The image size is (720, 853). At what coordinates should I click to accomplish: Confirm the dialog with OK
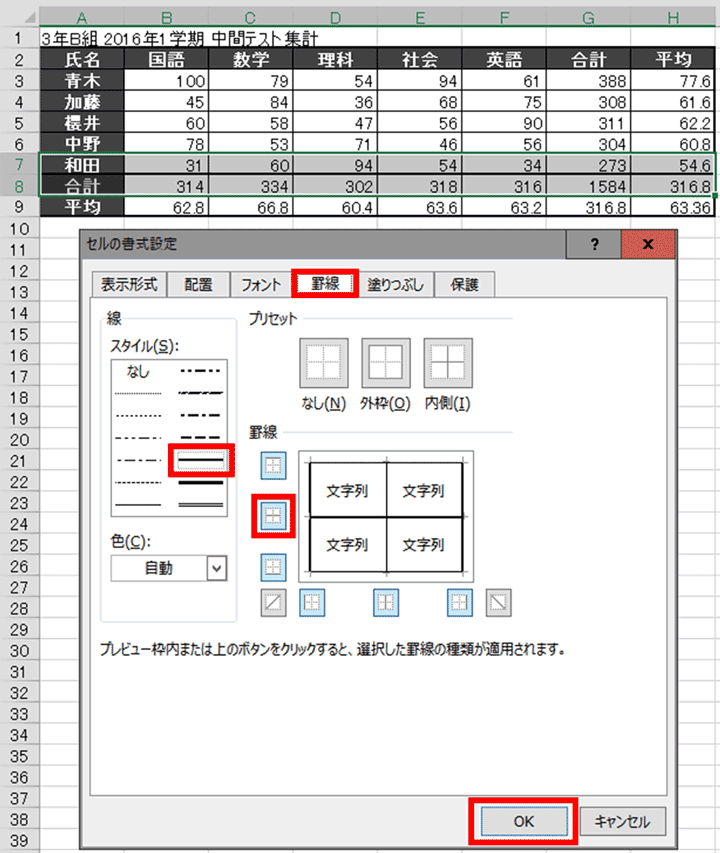524,821
